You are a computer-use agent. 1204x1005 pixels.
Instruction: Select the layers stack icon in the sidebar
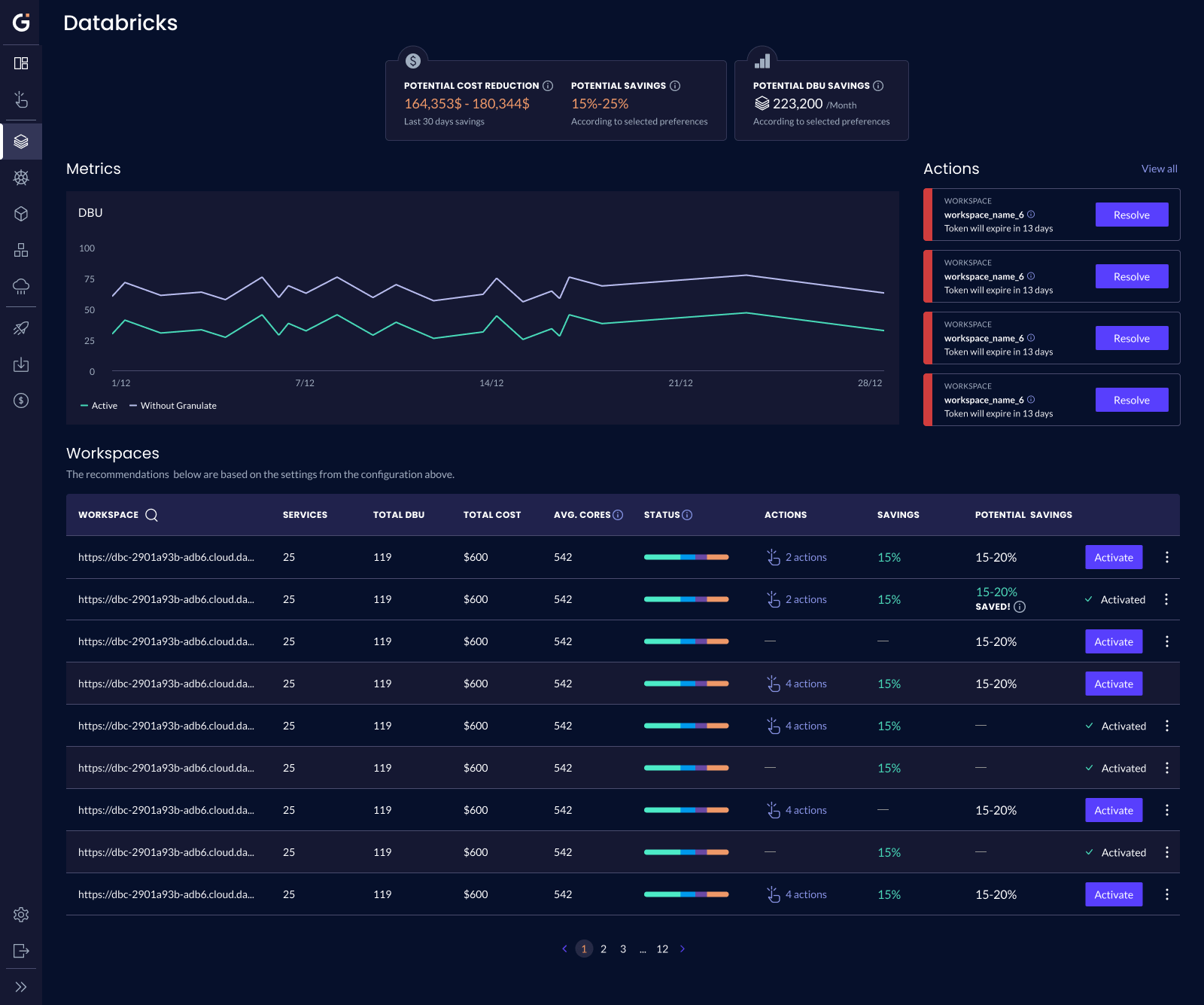(x=21, y=142)
